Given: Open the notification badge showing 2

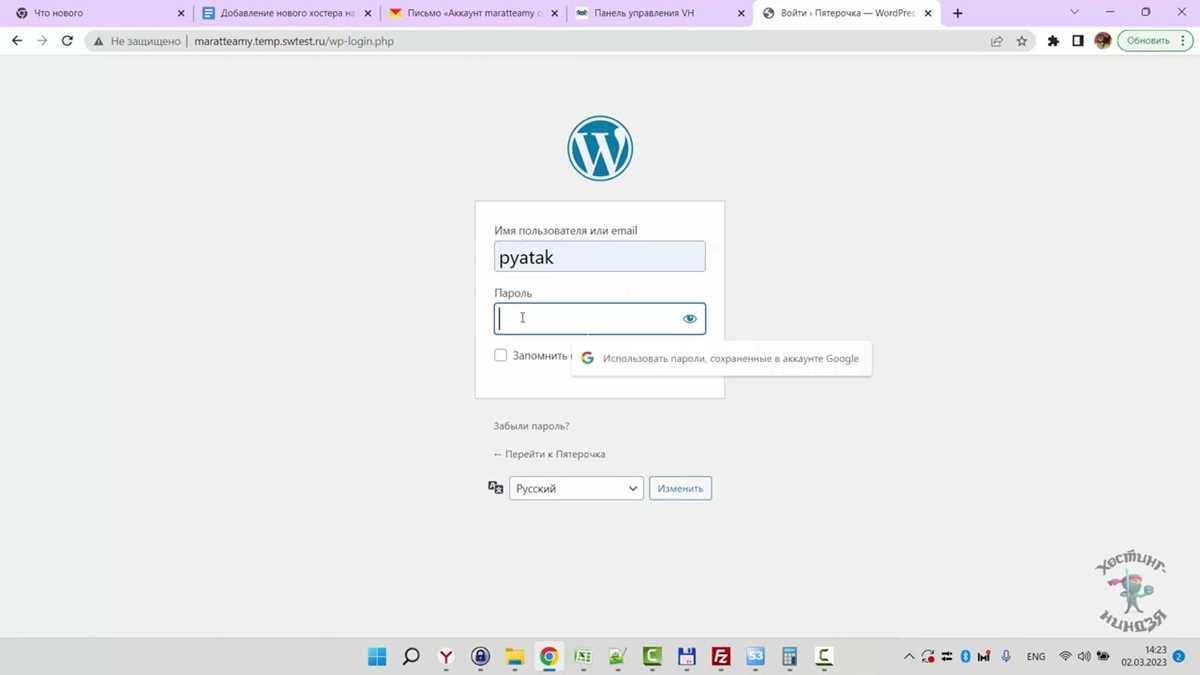Looking at the screenshot, I should 1179,657.
